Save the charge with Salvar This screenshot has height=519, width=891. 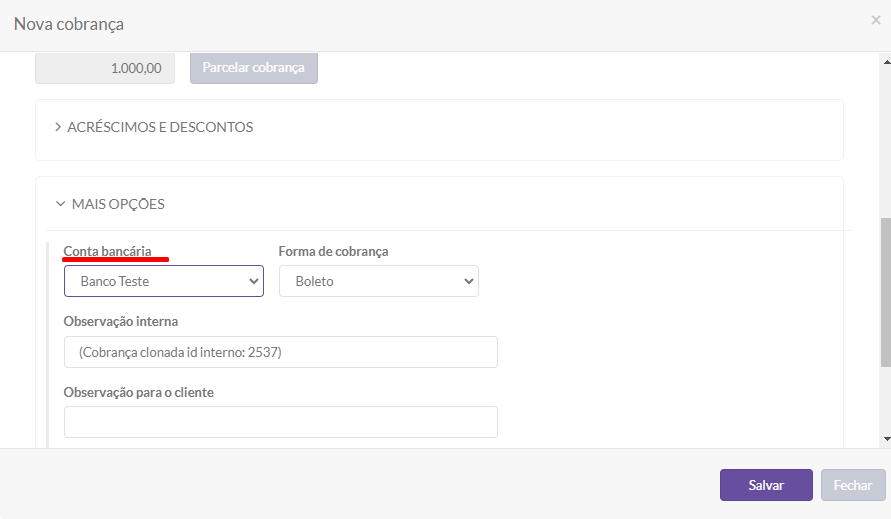pos(766,485)
